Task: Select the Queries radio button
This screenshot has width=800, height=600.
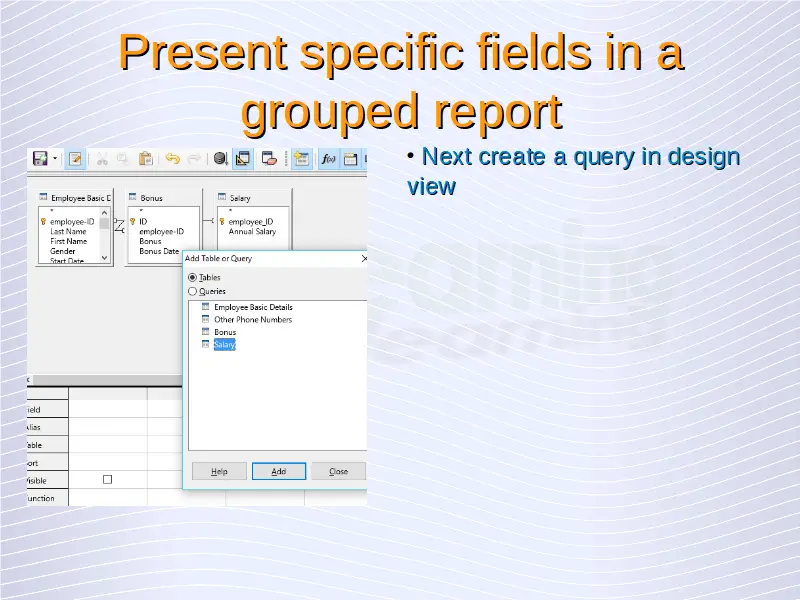Action: coord(192,291)
